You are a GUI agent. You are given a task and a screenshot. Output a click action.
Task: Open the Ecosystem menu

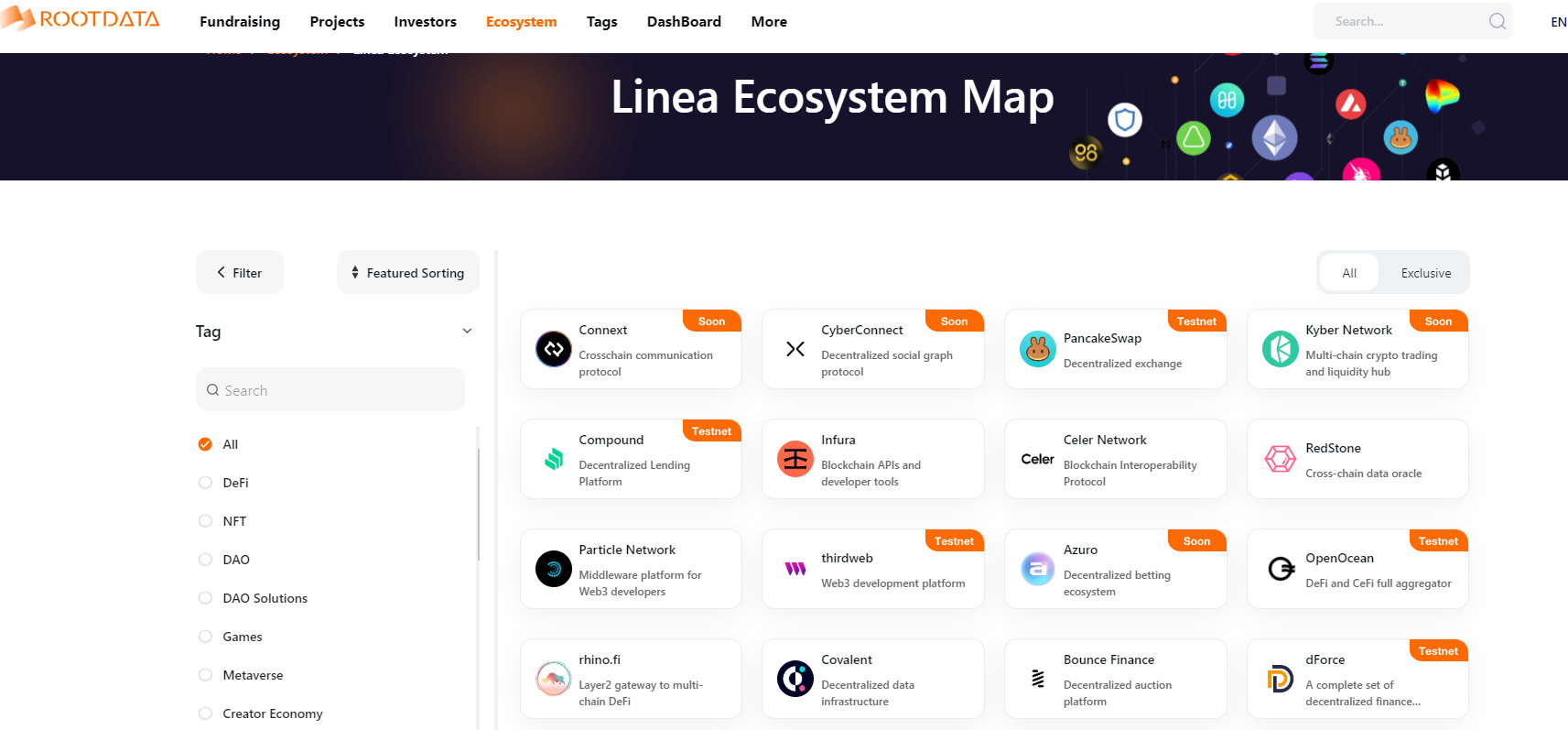521,21
